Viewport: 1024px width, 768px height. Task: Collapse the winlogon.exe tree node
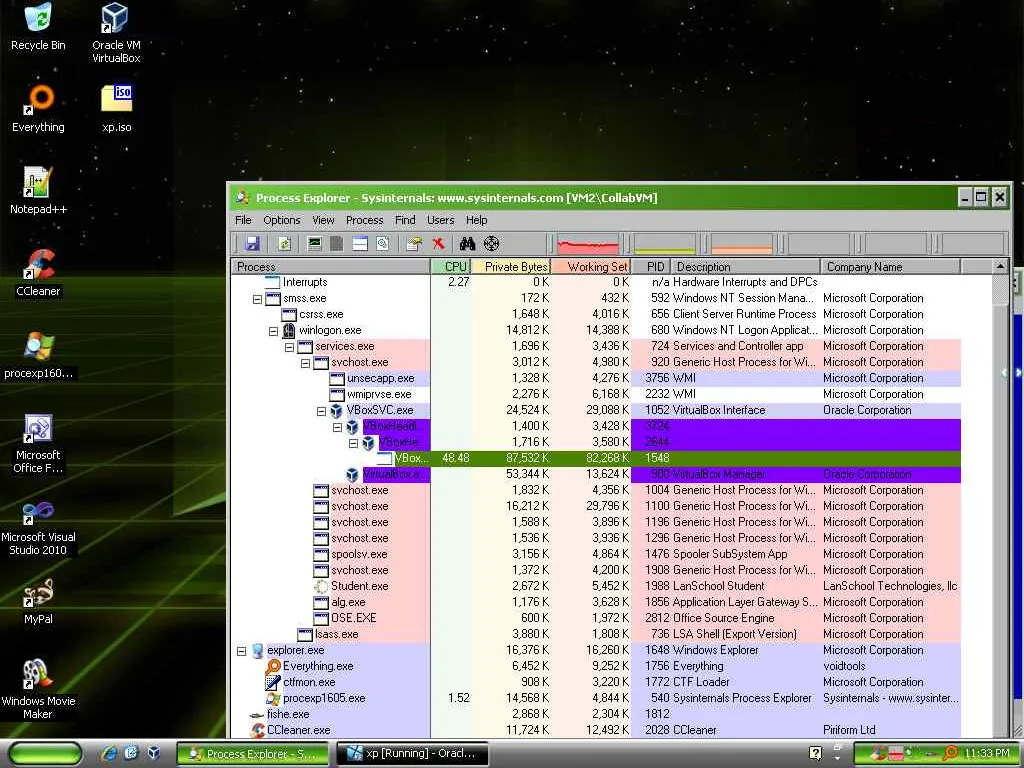[x=274, y=331]
